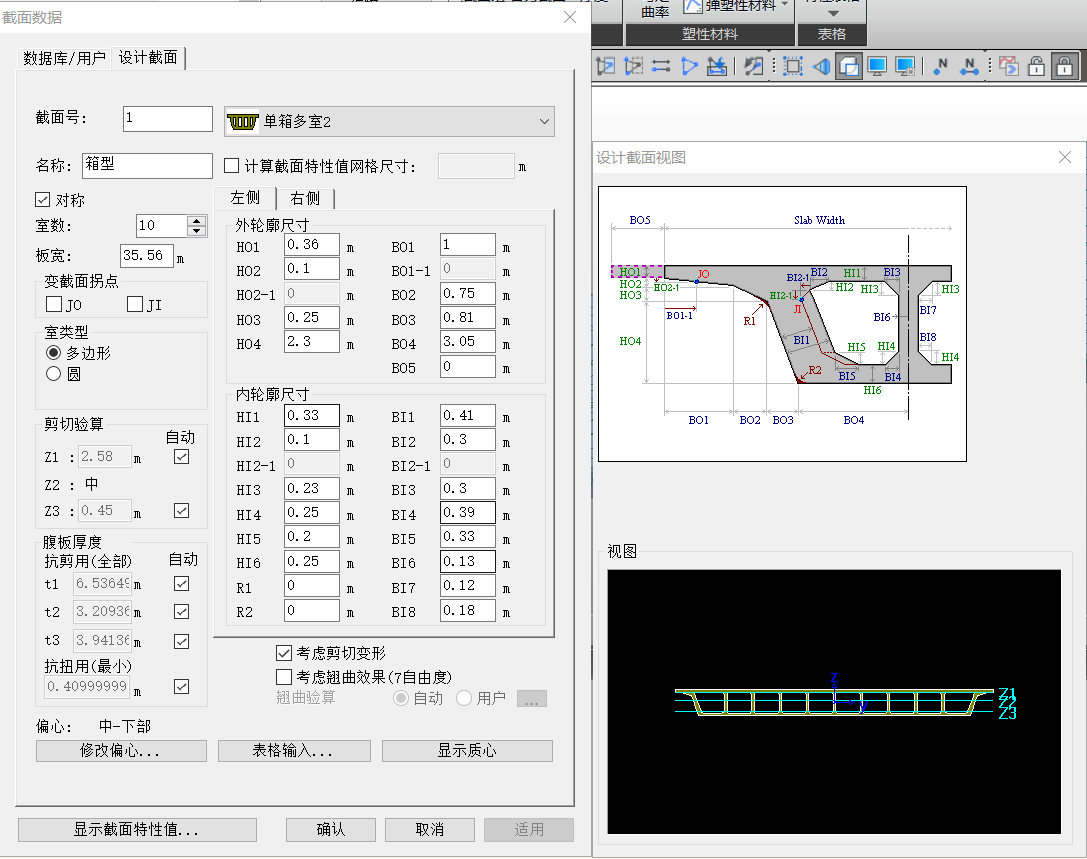Click the overlapping squares hidden-view icon

coord(849,66)
